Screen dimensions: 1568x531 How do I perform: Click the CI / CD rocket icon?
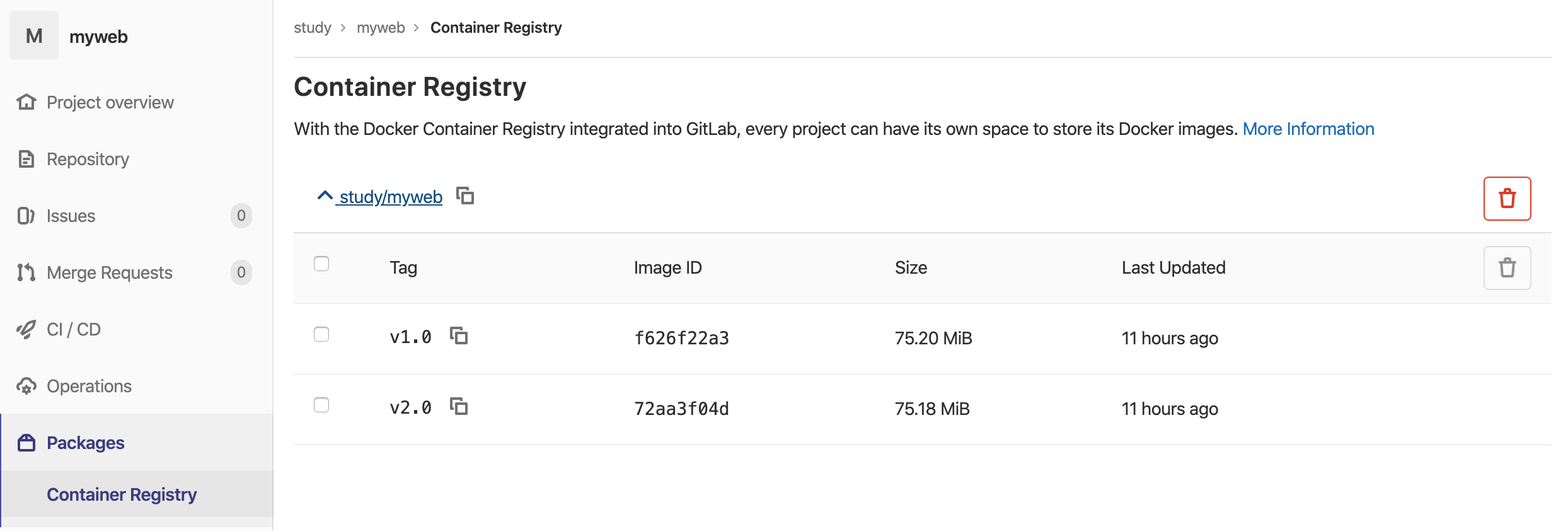click(x=26, y=329)
